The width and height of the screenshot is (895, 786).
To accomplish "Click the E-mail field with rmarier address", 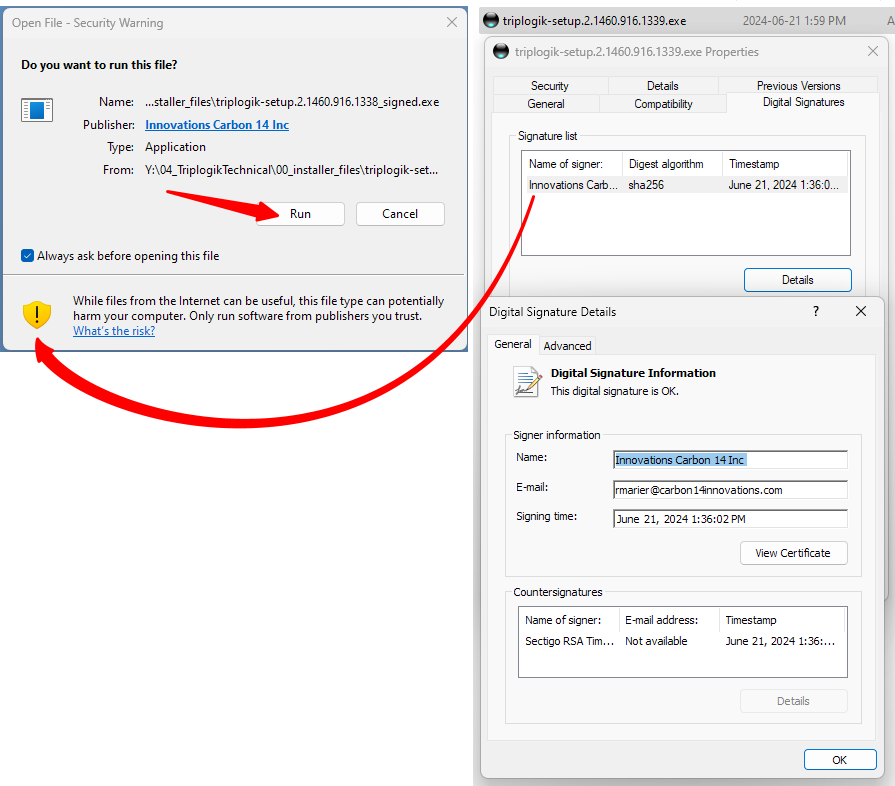I will point(730,490).
